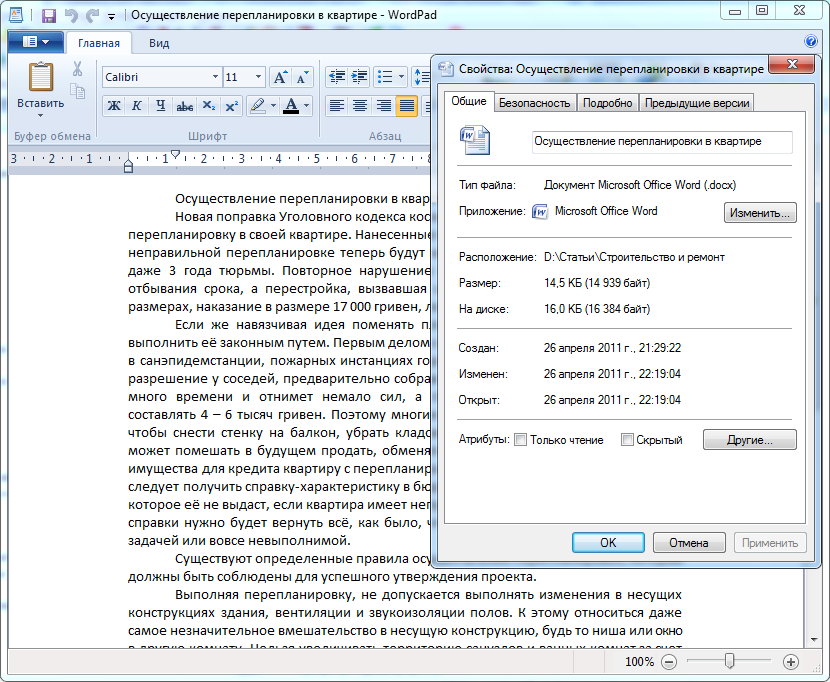This screenshot has height=682, width=830.
Task: Apply strikethrough formatting
Action: [184, 106]
